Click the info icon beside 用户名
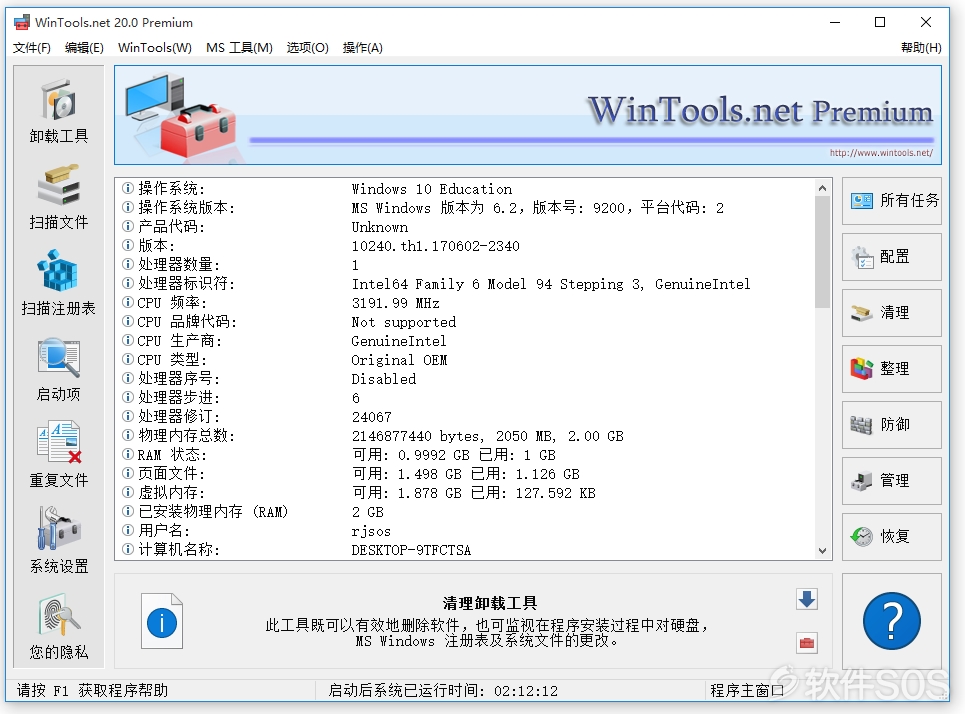The height and width of the screenshot is (714, 965). coord(127,530)
